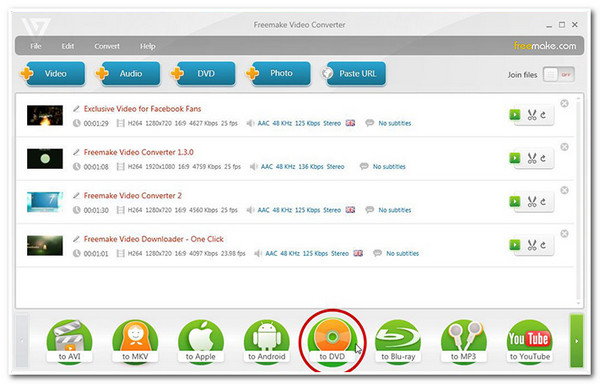
Task: Open the Edit menu
Action: [x=68, y=46]
